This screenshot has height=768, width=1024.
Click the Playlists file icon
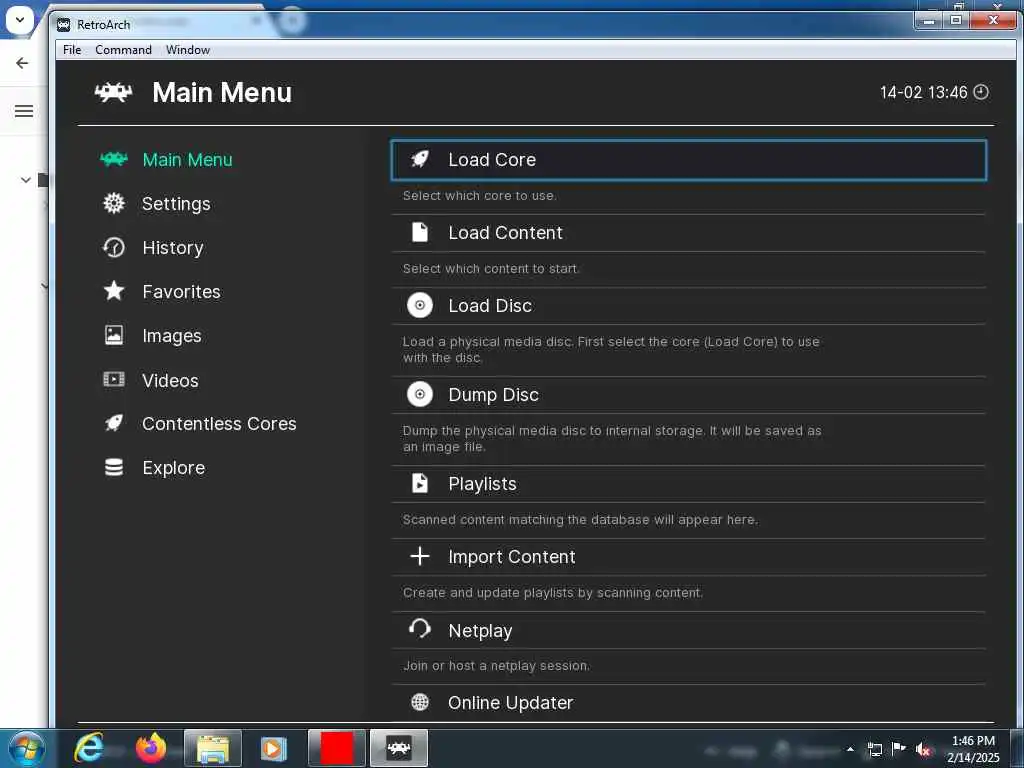click(x=420, y=483)
